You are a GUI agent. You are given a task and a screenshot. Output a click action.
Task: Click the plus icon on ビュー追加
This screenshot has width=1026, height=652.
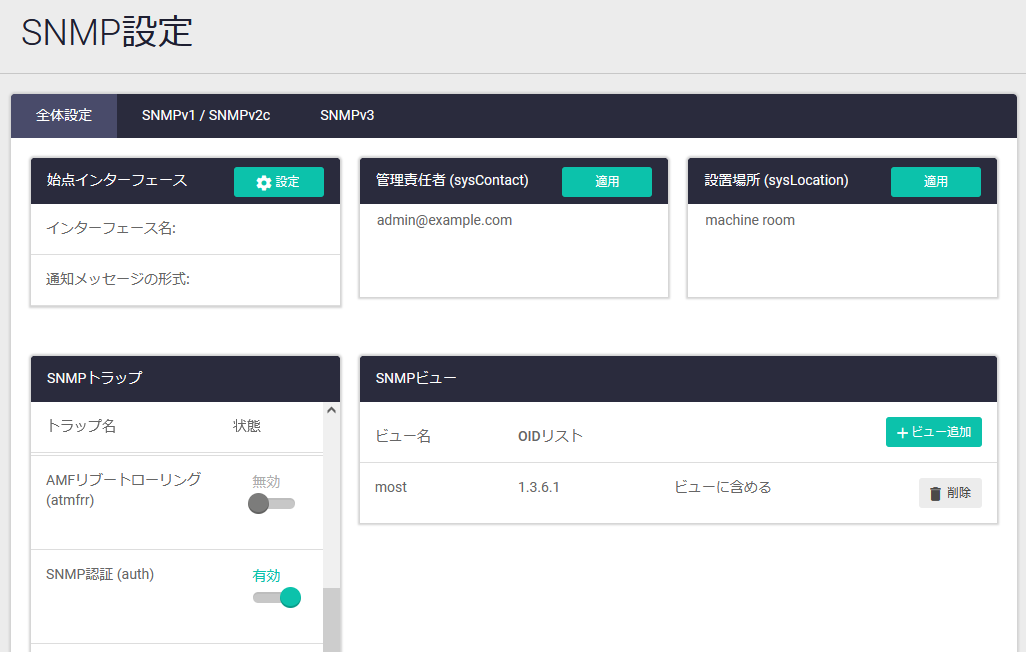(x=902, y=433)
